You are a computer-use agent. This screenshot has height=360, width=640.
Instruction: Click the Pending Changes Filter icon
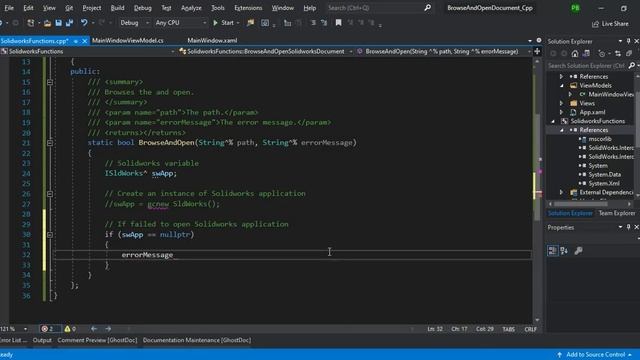[602, 53]
